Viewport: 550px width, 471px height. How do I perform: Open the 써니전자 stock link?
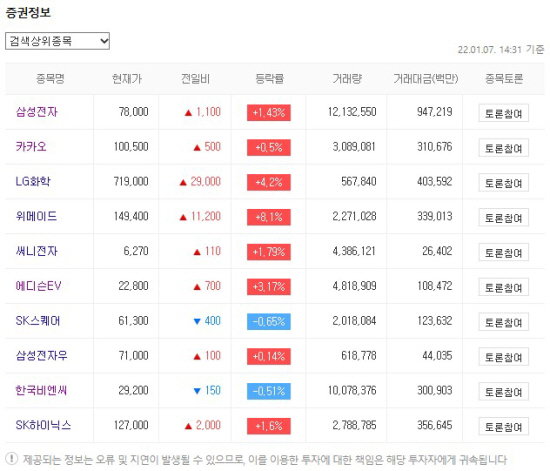(x=36, y=251)
